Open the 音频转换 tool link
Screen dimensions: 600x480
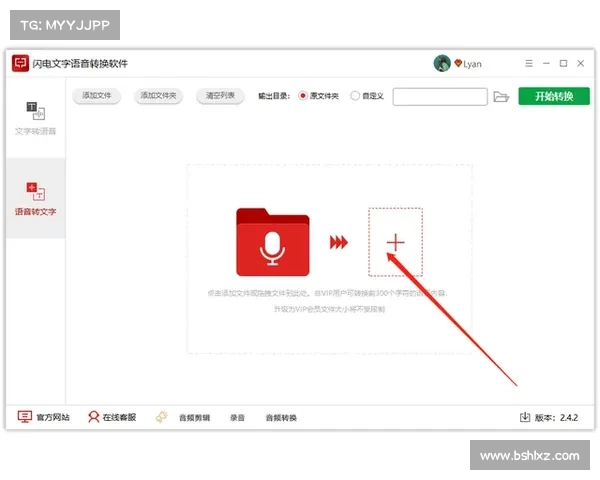pos(281,418)
